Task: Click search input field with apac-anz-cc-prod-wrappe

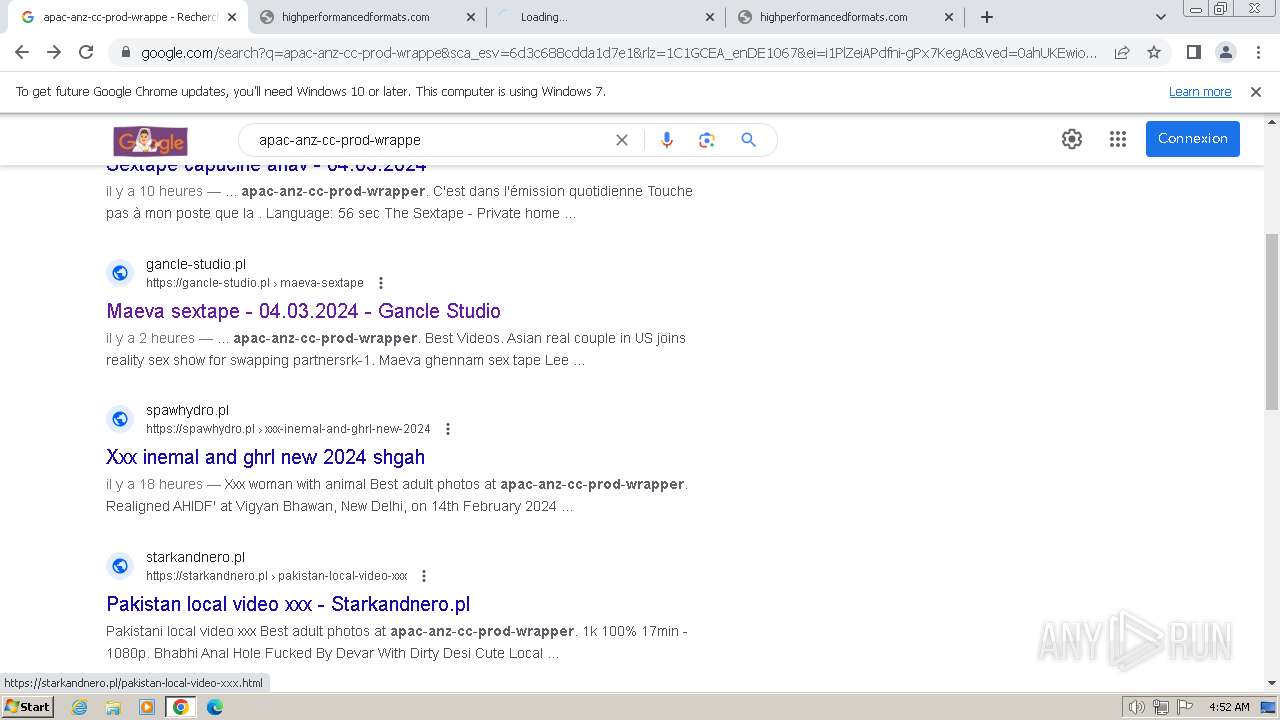Action: click(x=430, y=140)
